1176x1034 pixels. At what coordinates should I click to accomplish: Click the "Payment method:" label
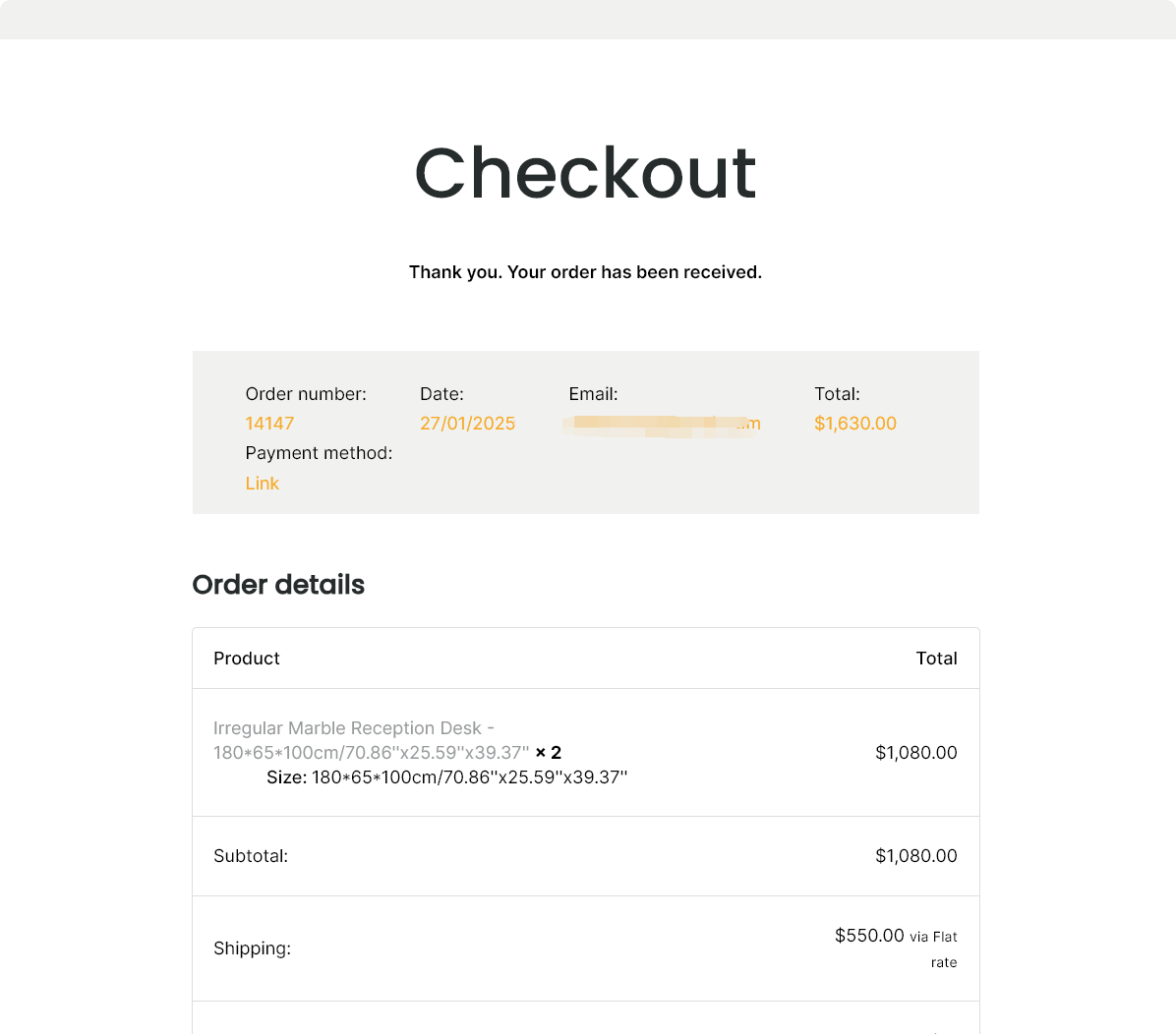pyautogui.click(x=319, y=453)
